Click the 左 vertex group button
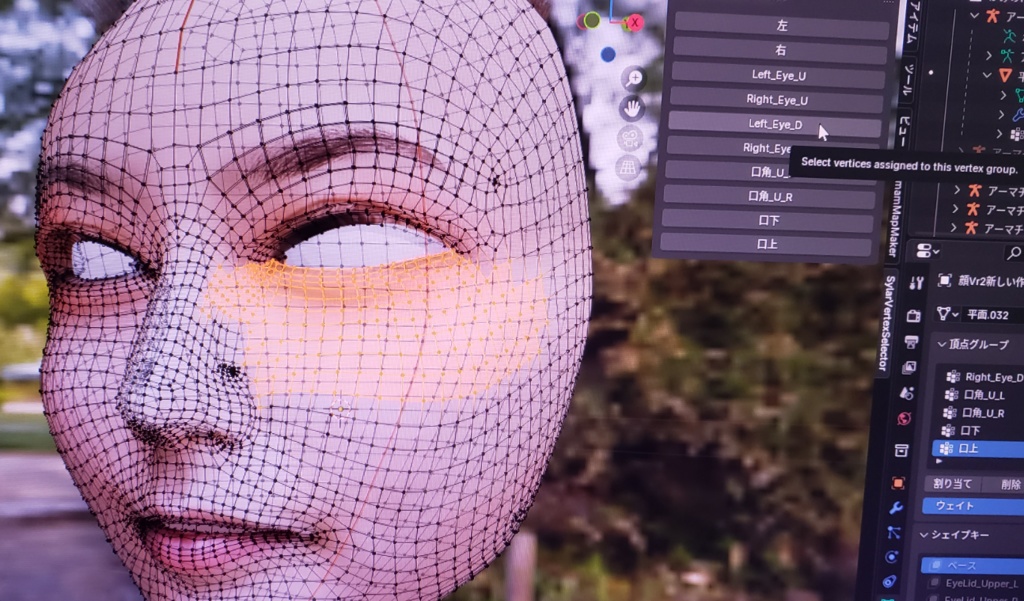Viewport: 1024px width, 601px height. pyautogui.click(x=782, y=26)
